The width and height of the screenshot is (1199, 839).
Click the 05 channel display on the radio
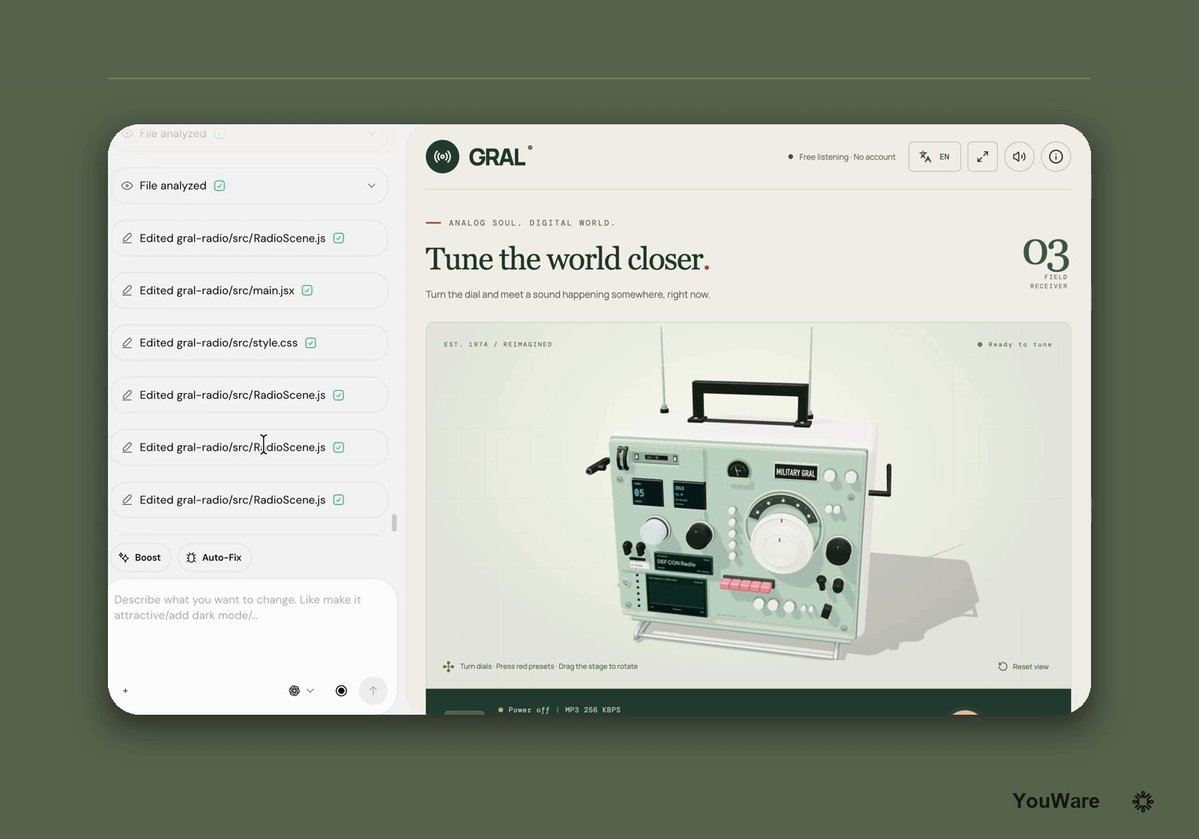[647, 493]
